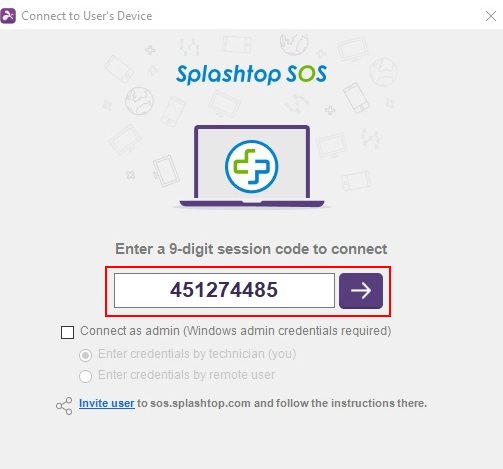Focus the 9-digit session code field
The image size is (503, 469).
coord(224,290)
